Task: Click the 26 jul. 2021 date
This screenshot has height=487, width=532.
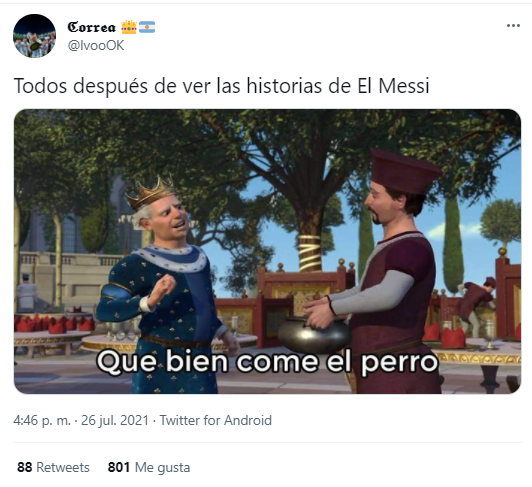Action: (x=115, y=420)
